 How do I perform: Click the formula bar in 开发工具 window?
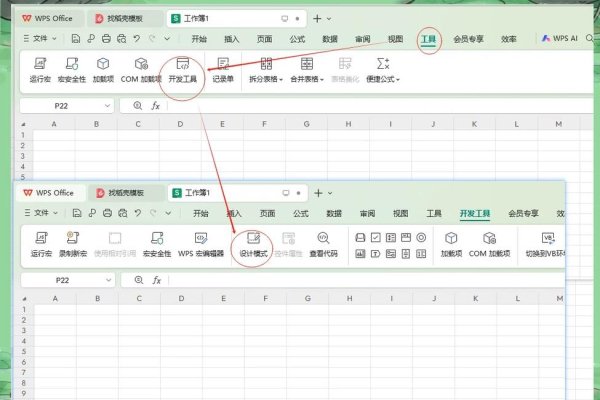pos(367,280)
